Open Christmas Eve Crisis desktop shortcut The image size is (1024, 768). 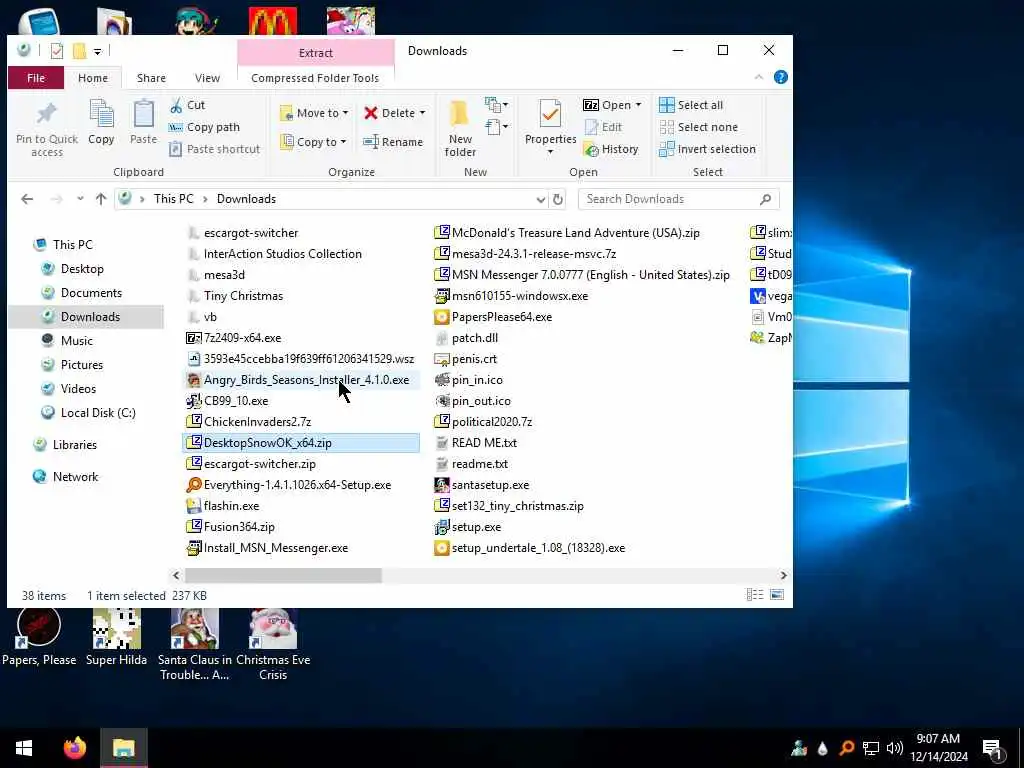(273, 645)
